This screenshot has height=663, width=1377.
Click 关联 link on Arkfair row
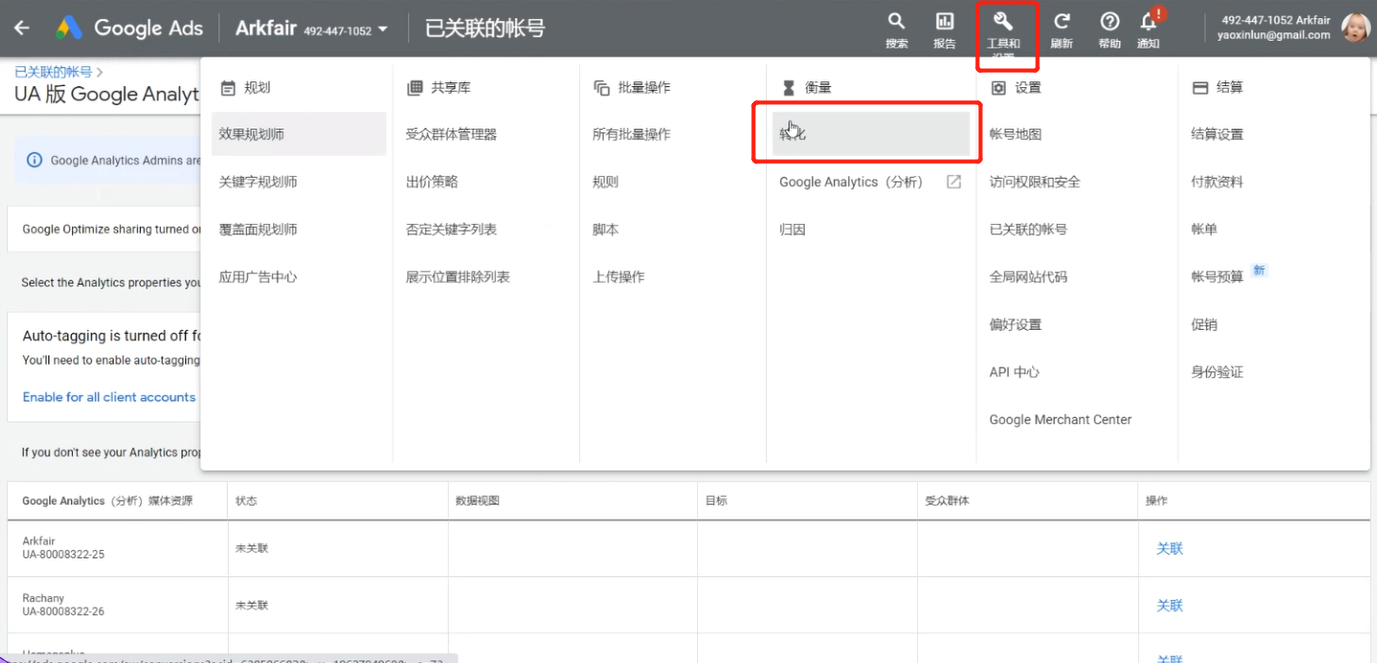coord(1168,548)
